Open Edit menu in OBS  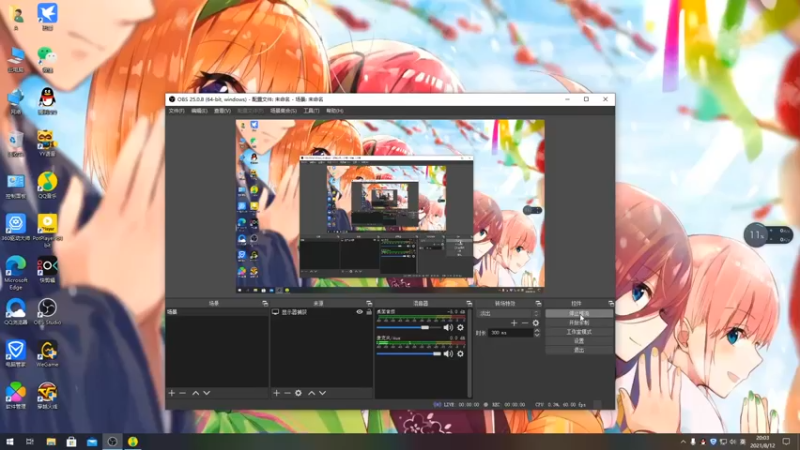(x=199, y=111)
